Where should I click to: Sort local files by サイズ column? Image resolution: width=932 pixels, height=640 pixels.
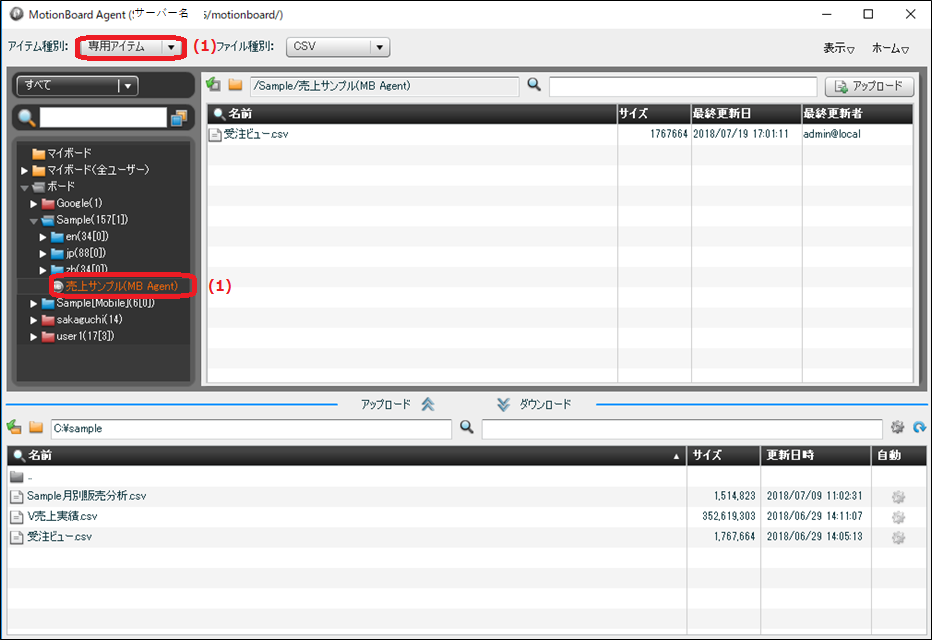pyautogui.click(x=723, y=456)
